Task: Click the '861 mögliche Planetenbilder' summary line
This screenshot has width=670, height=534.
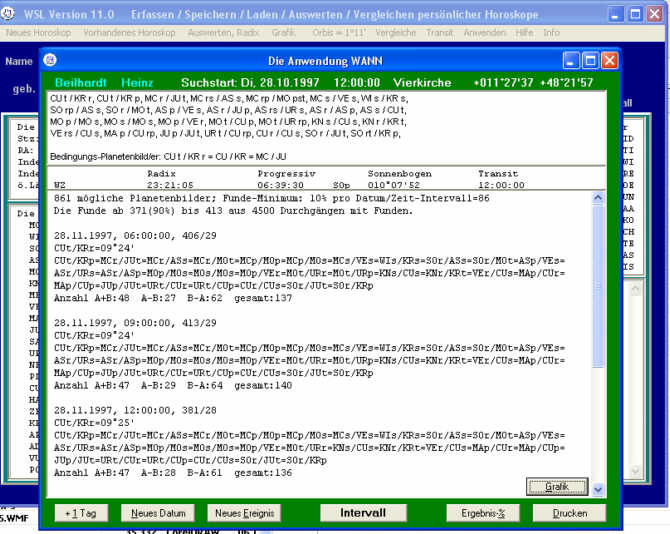Action: click(271, 198)
